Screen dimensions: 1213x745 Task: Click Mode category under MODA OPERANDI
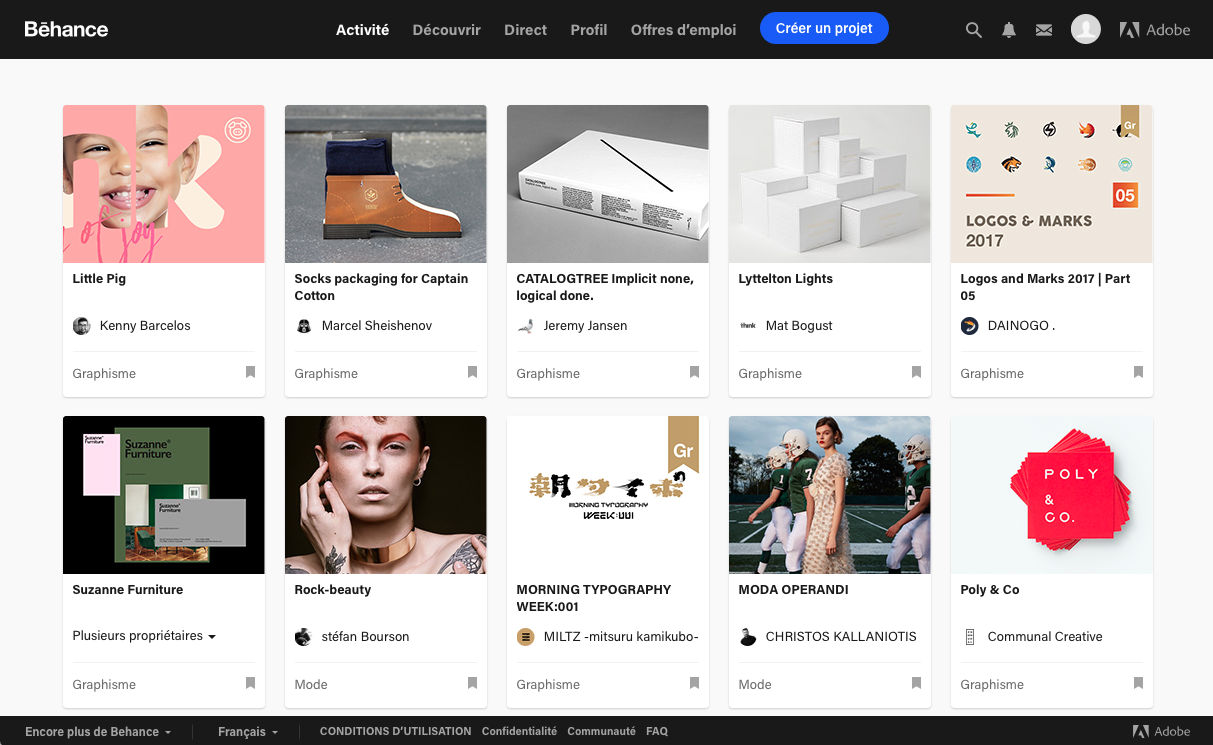pos(755,685)
